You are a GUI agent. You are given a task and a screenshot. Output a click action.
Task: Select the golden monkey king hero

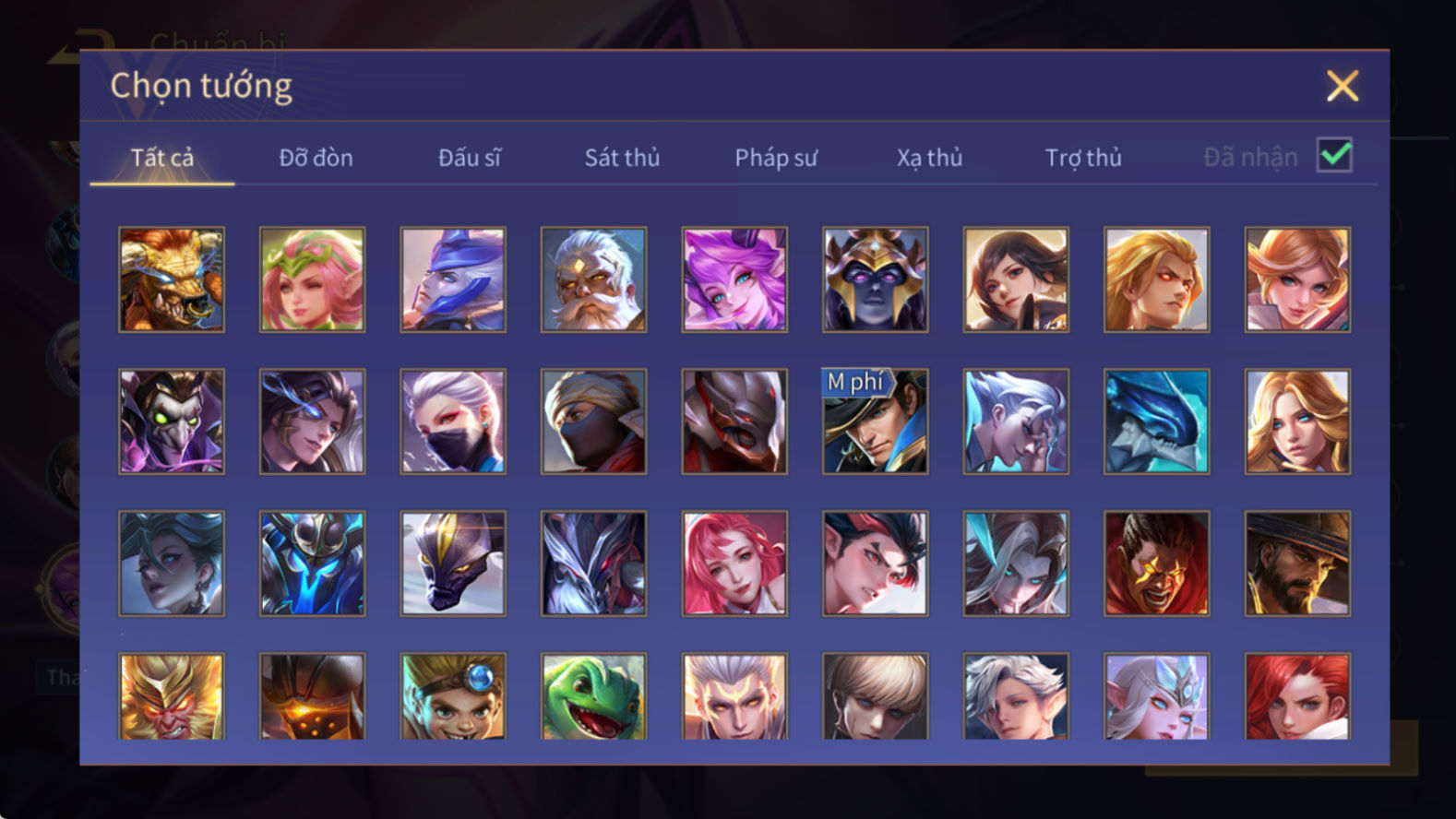tap(172, 696)
